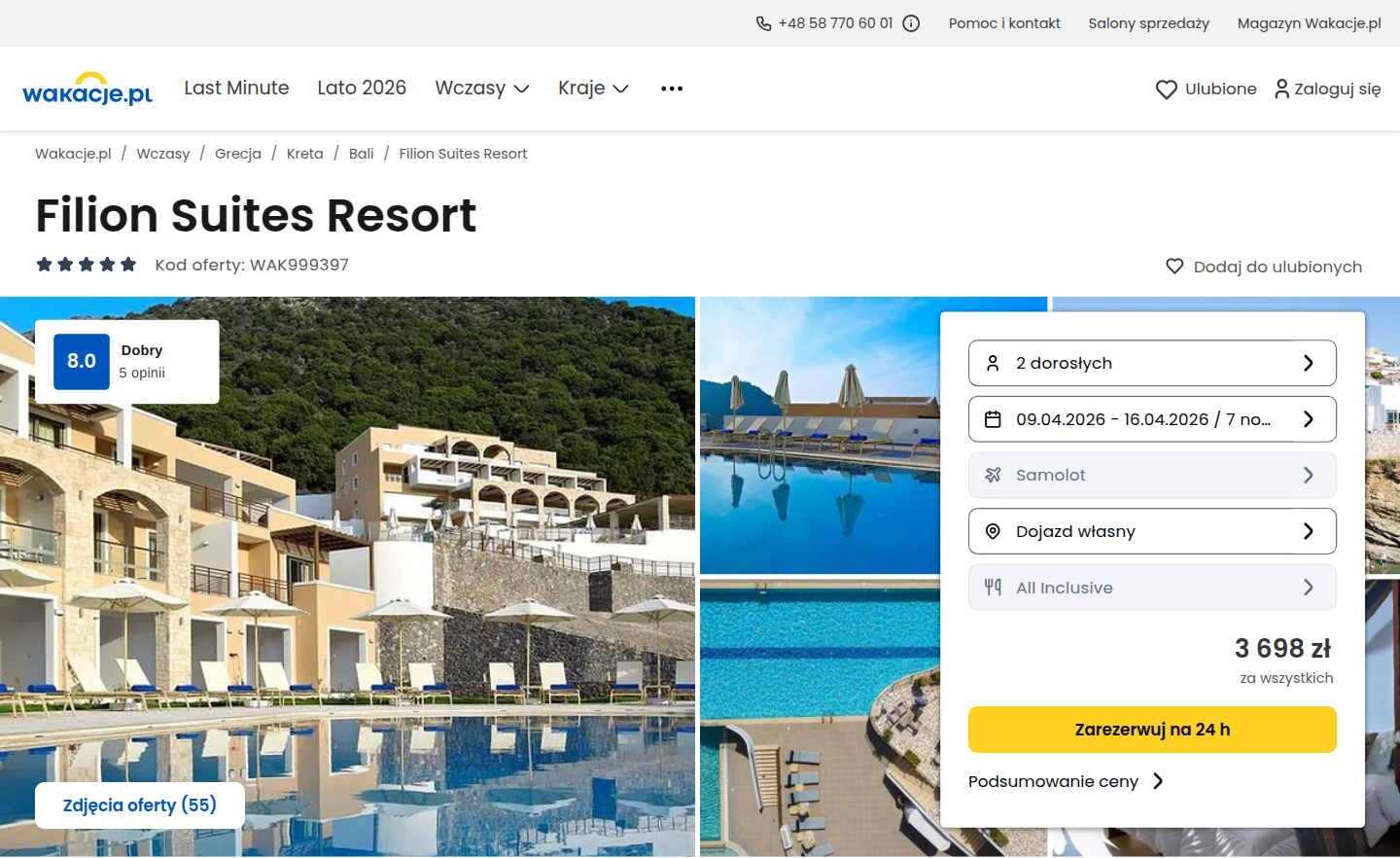Click Zarezerwuj na 24 h button
1400x858 pixels.
1152,730
